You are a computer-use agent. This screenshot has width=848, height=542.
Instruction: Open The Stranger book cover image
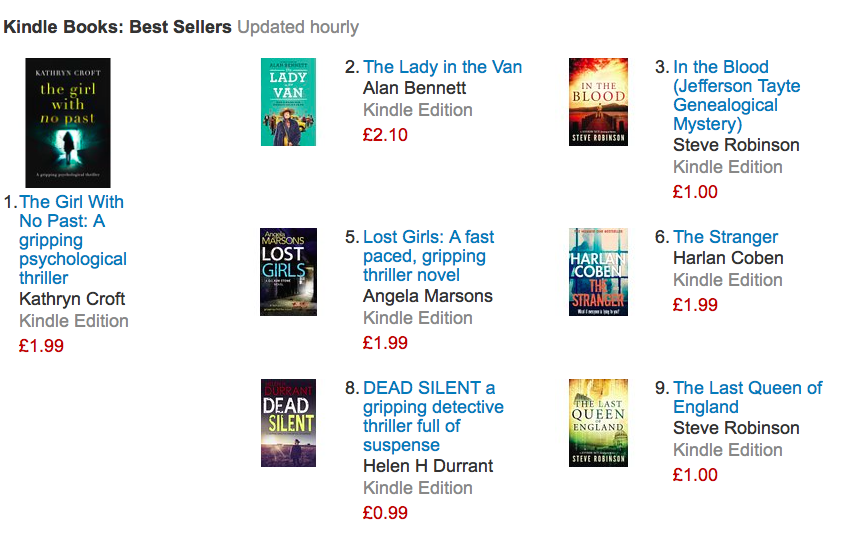tap(598, 272)
